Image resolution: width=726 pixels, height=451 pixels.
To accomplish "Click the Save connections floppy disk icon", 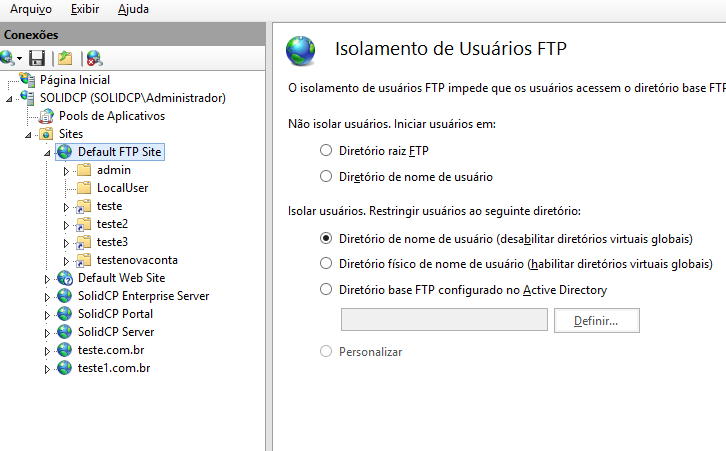I will pos(37,58).
